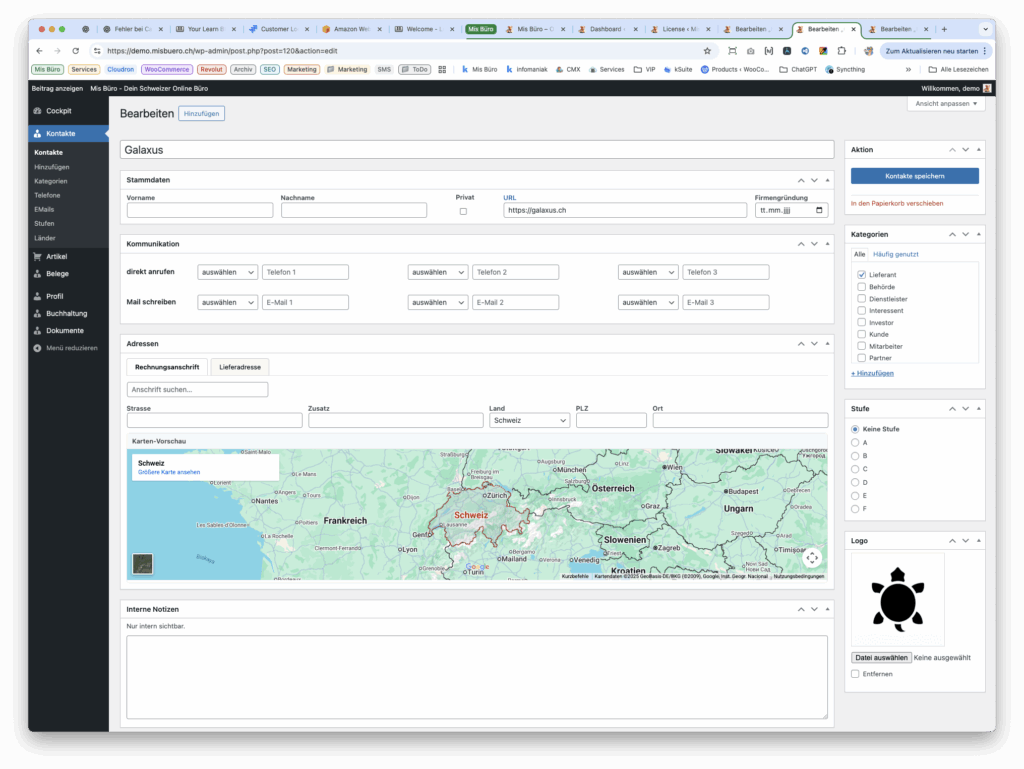Viewport: 1024px width, 769px height.
Task: Collapse sidebar with Menü reduzieren
Action: pos(65,348)
